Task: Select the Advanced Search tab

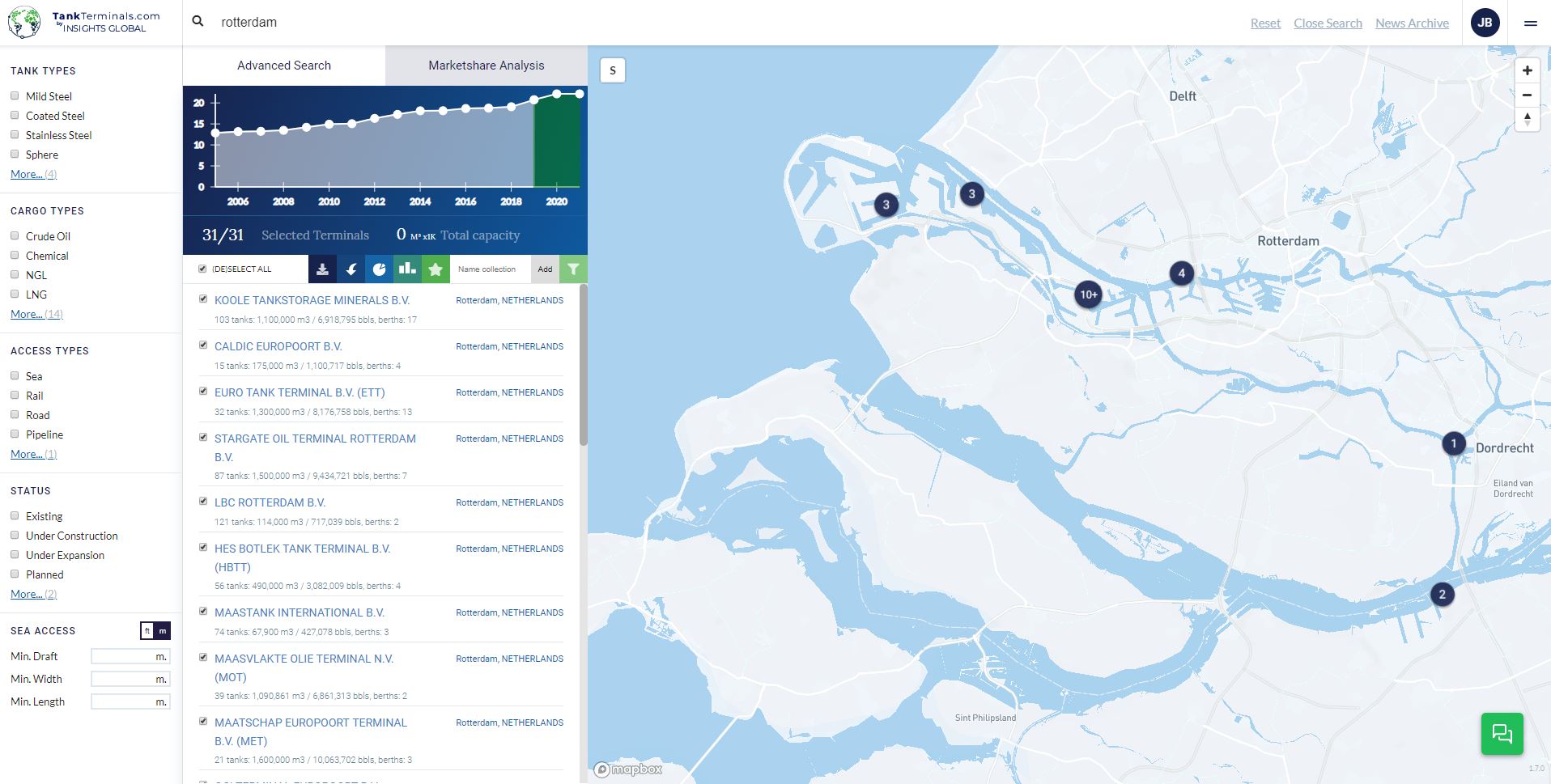Action: [x=284, y=66]
